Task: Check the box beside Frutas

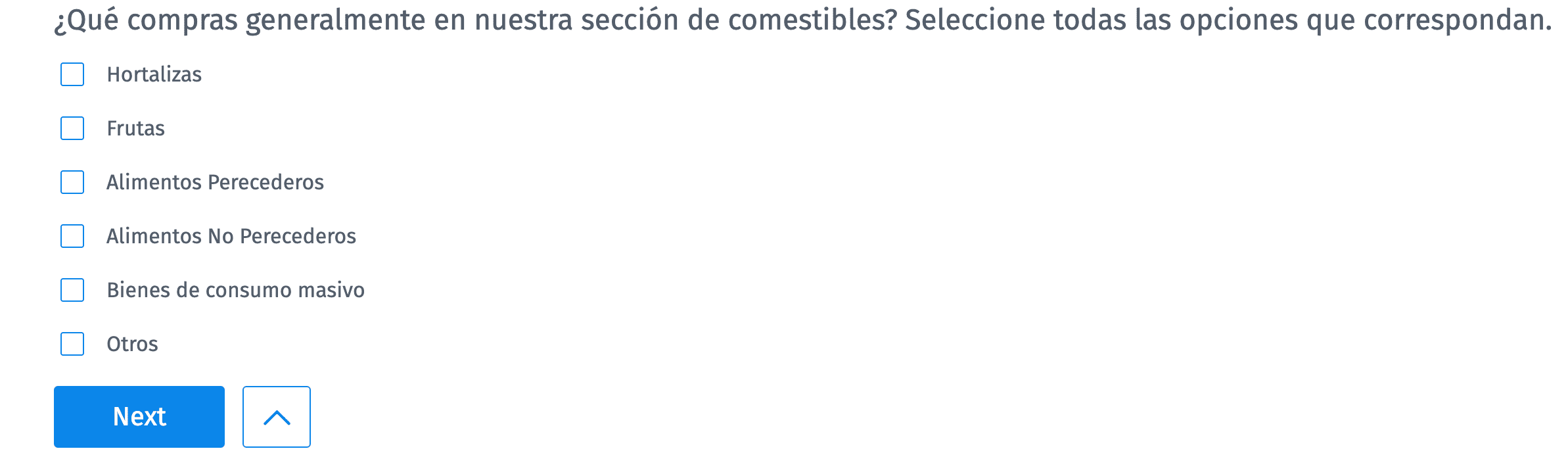Action: coord(72,128)
